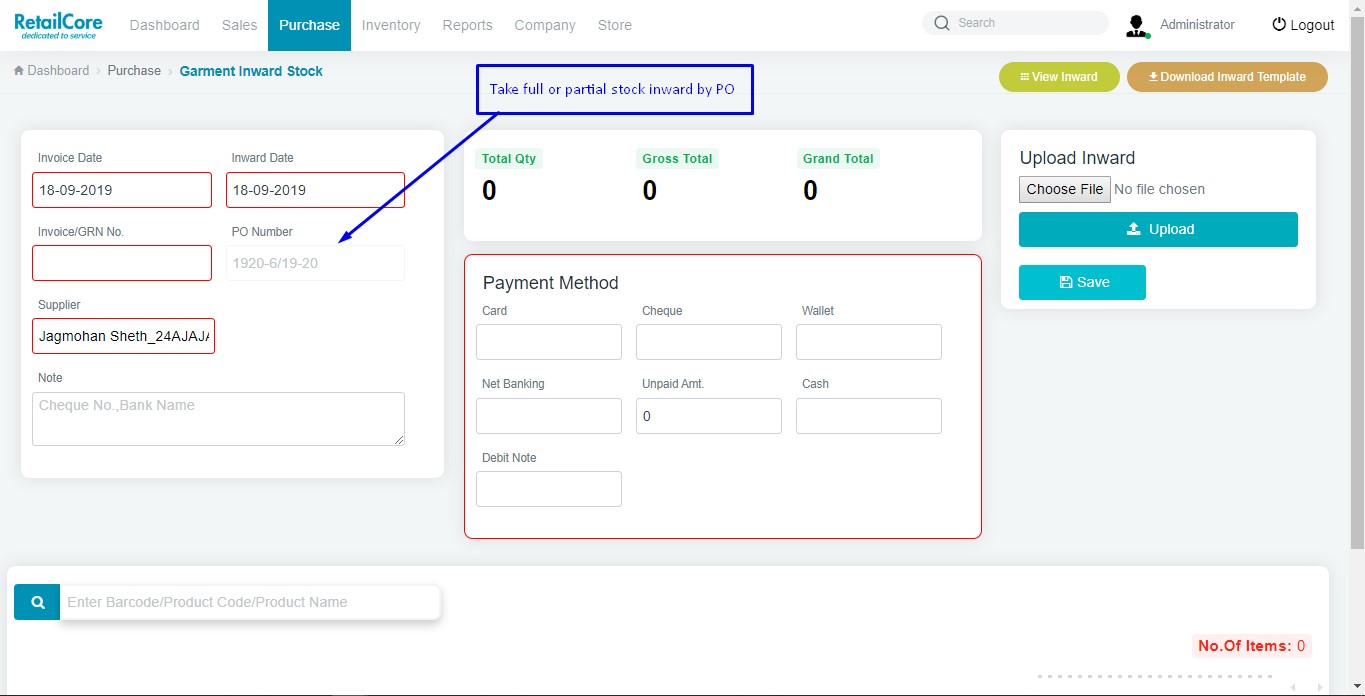Screen dimensions: 1365x696
Task: Open the Invoice Date picker field
Action: tap(122, 190)
